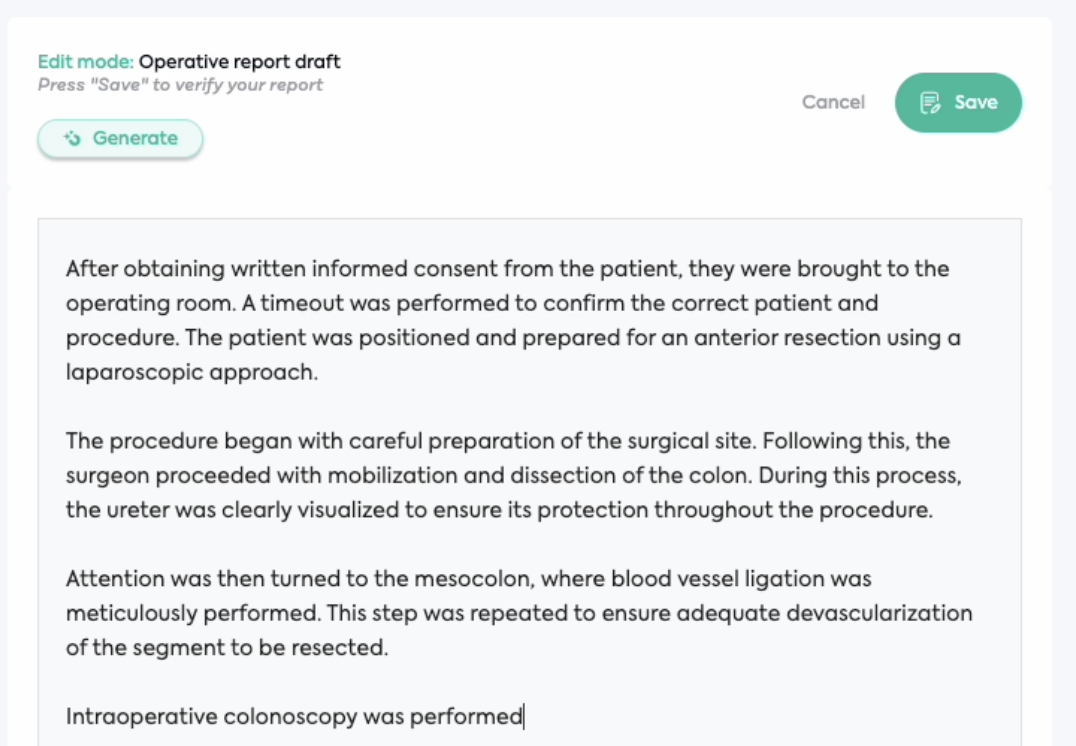Click on "mobilization" in the second paragraph
Viewport: 1076px width, 746px height.
[392, 475]
